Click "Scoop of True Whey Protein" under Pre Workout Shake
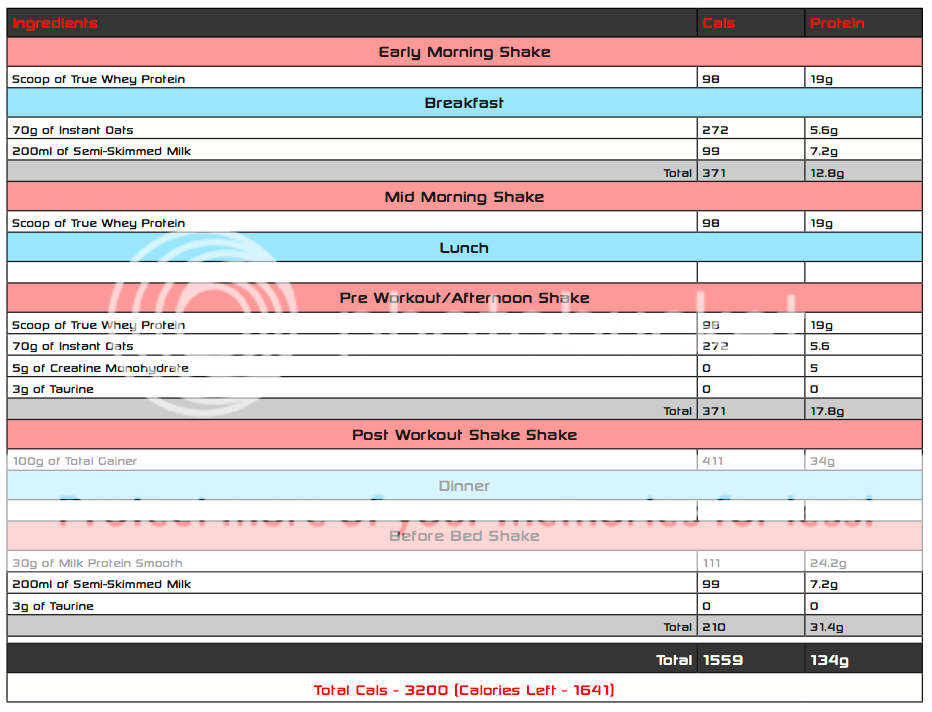 99,325
